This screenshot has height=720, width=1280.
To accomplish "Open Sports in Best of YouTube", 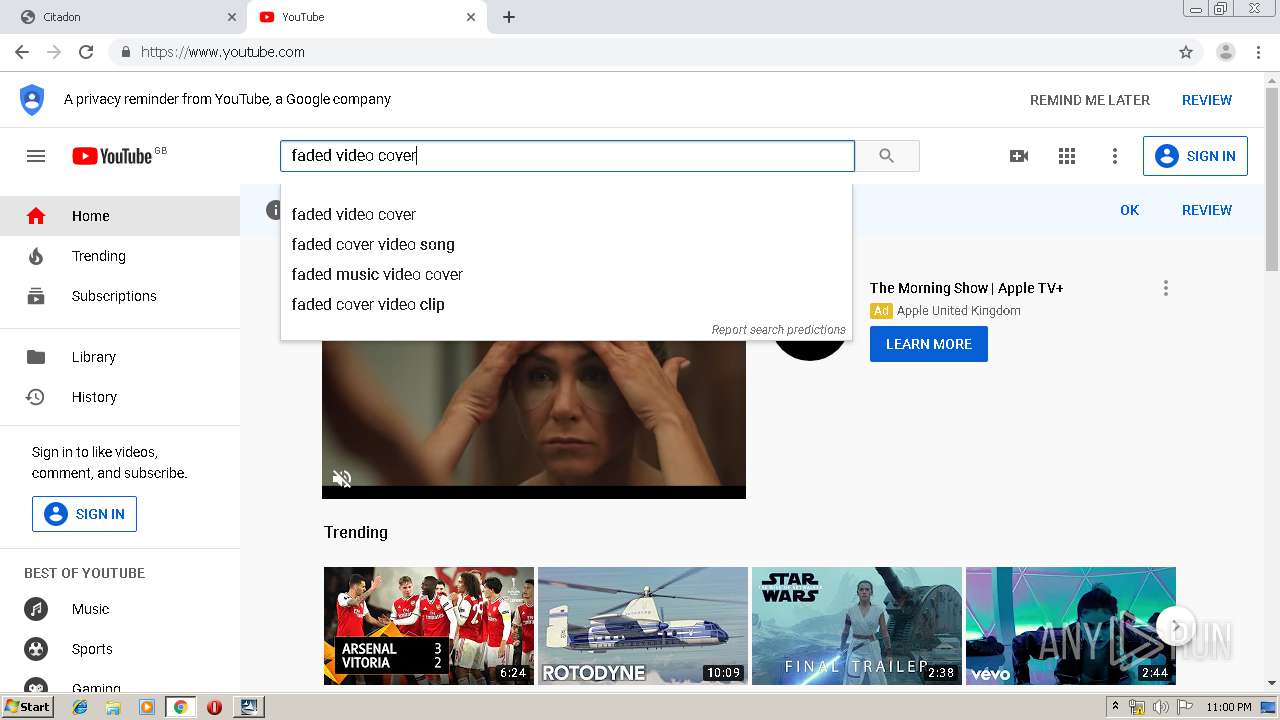I will 120,649.
